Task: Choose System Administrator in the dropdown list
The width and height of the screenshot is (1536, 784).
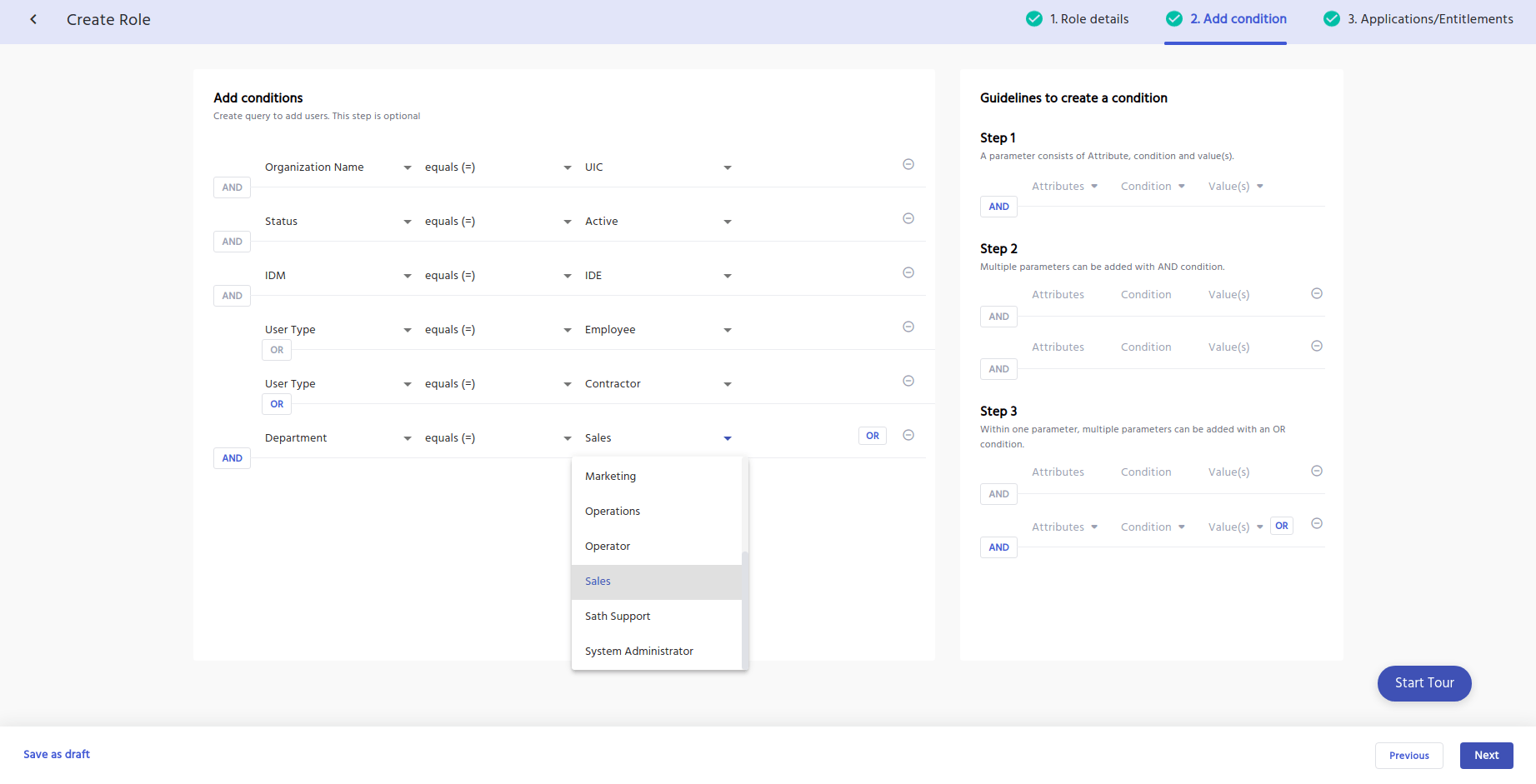Action: [x=638, y=652]
